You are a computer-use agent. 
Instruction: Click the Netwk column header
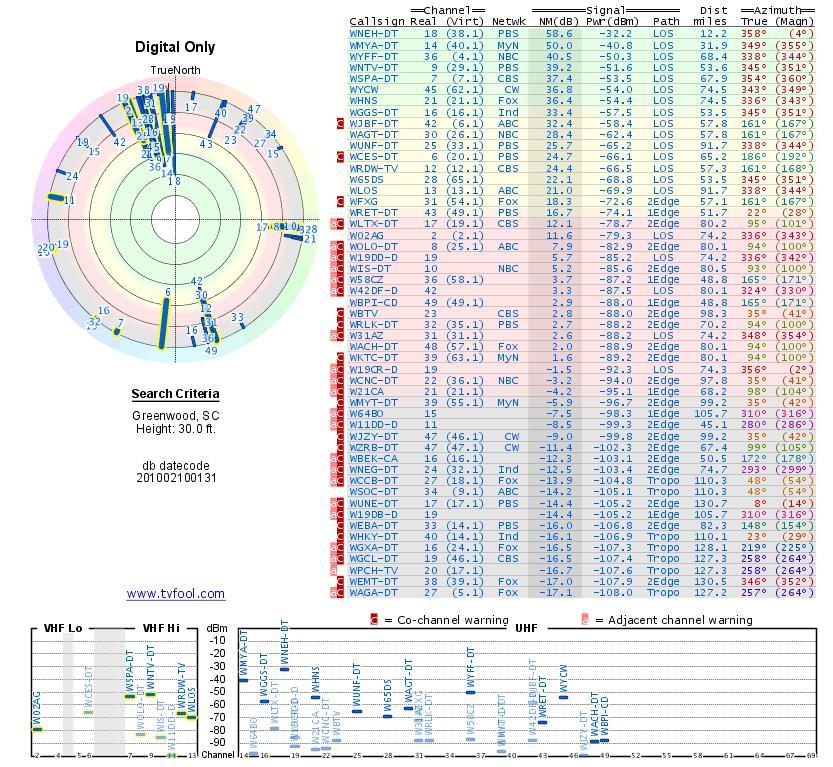508,22
